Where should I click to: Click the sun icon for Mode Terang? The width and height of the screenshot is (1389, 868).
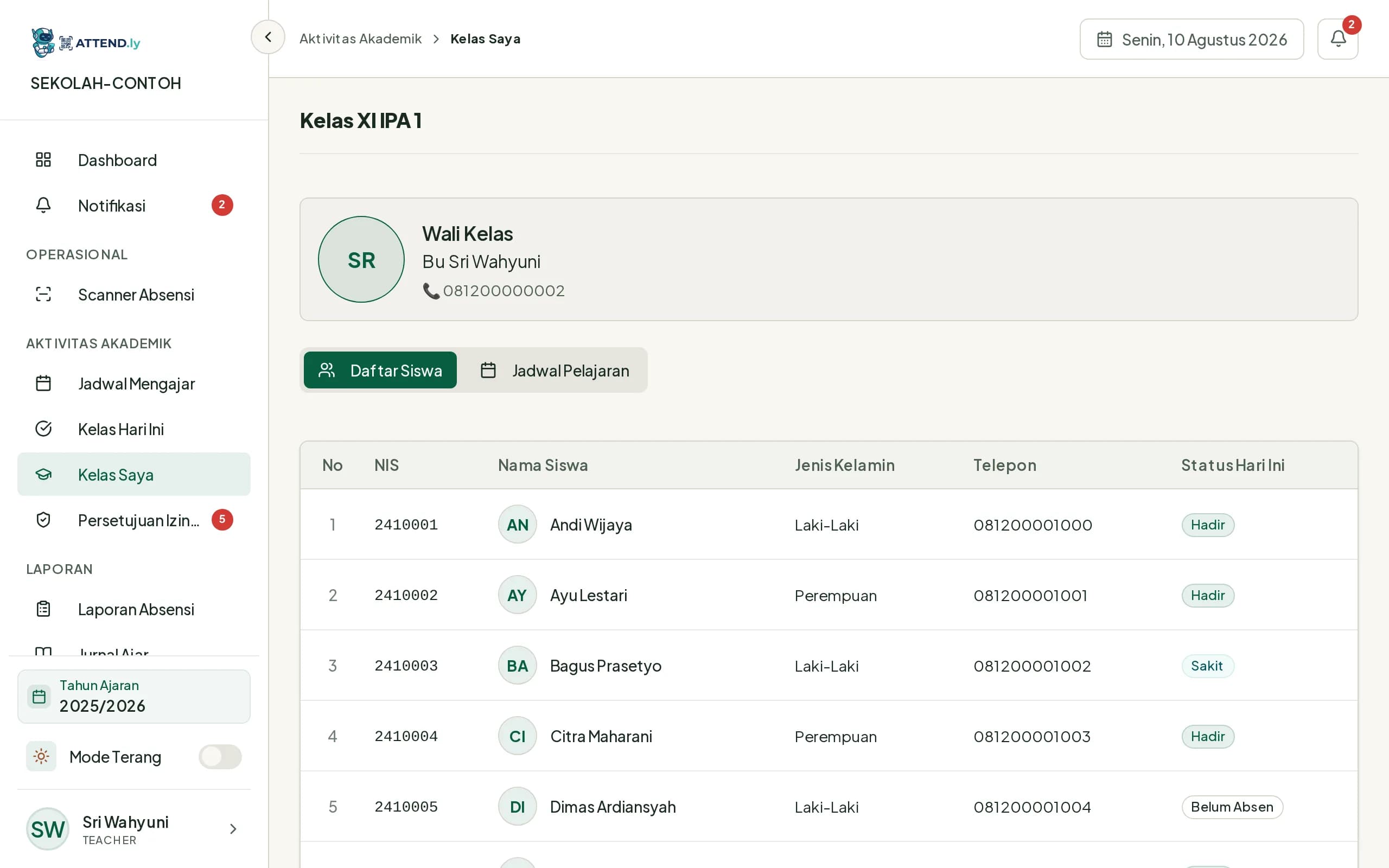click(x=41, y=756)
